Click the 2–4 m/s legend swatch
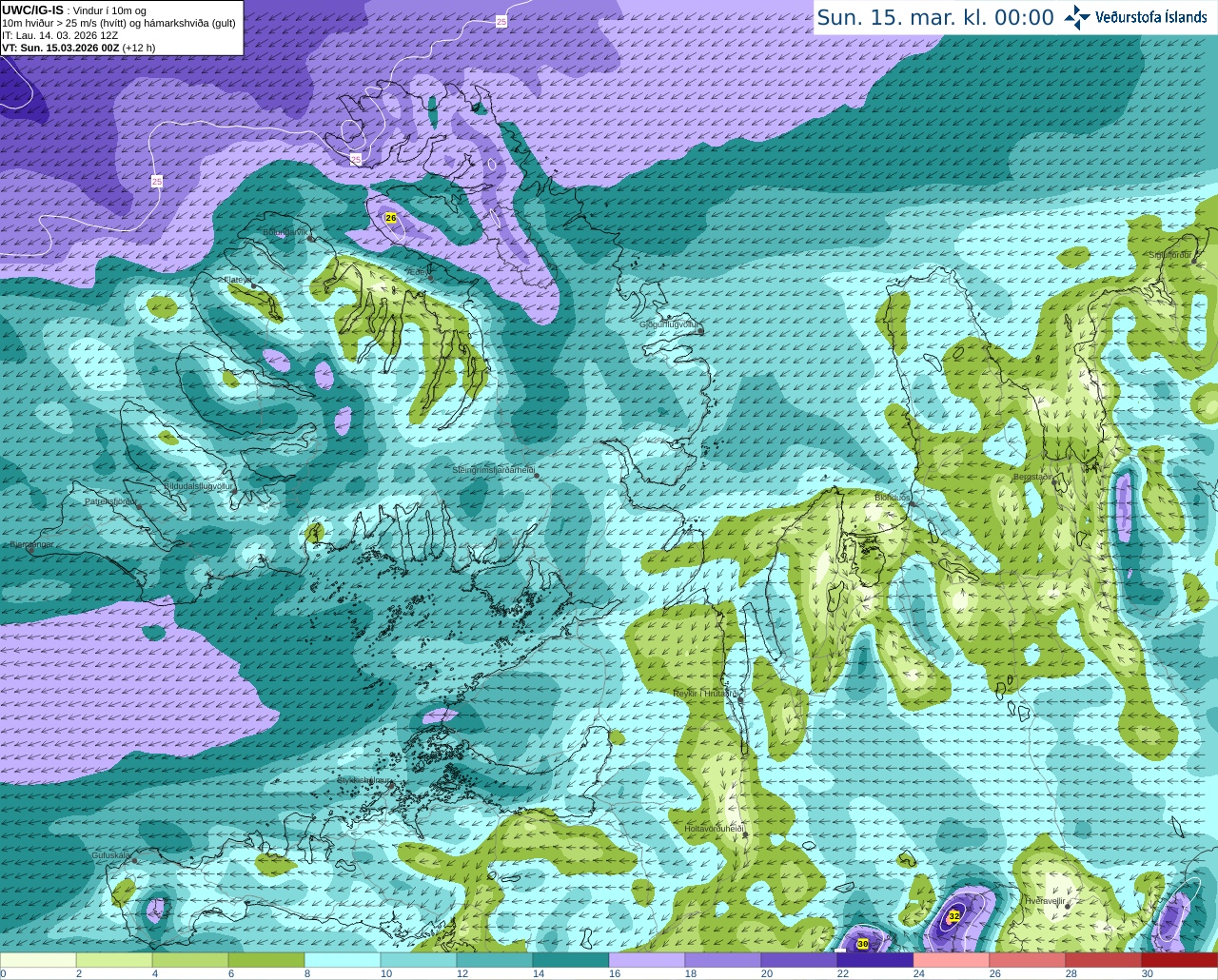1218x980 pixels. tap(114, 960)
